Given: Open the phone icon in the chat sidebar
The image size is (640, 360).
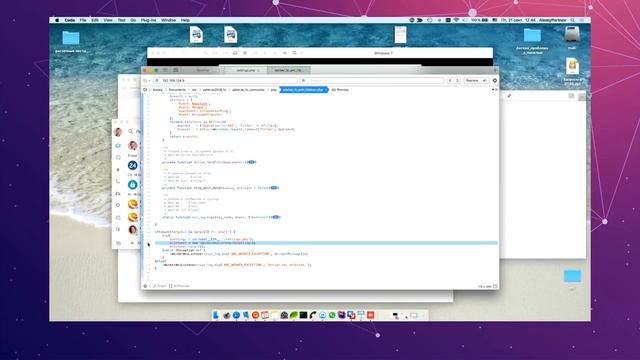Looking at the screenshot, I should [x=118, y=181].
